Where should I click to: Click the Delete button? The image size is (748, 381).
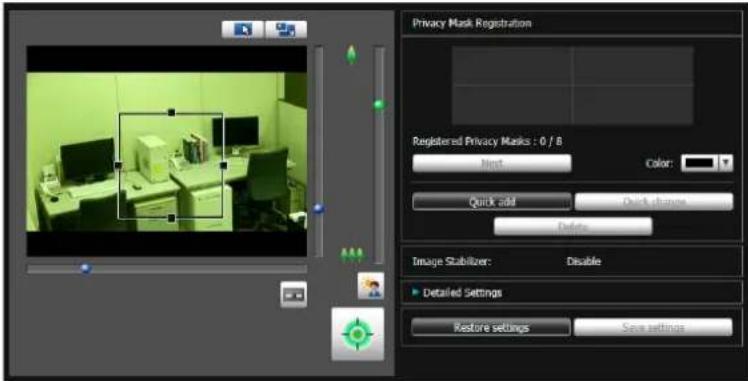click(572, 227)
